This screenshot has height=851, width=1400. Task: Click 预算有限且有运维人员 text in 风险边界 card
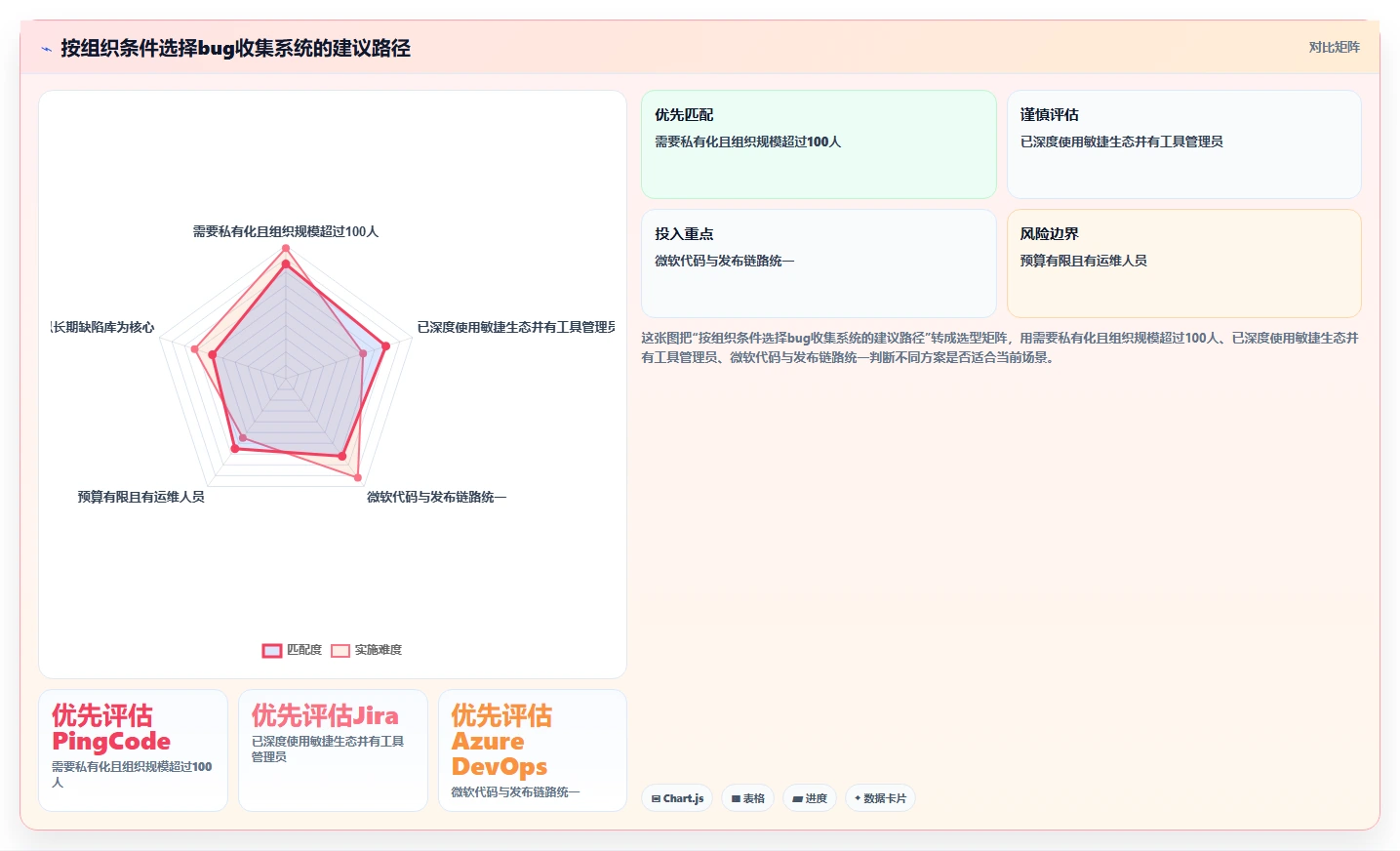(x=1083, y=261)
